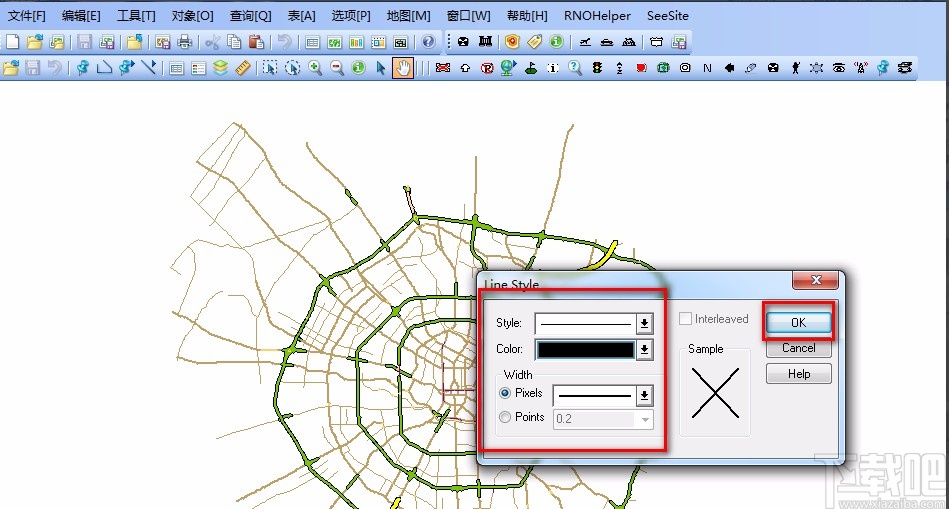Close the Line Style dialog
This screenshot has height=509, width=949.
(x=816, y=280)
